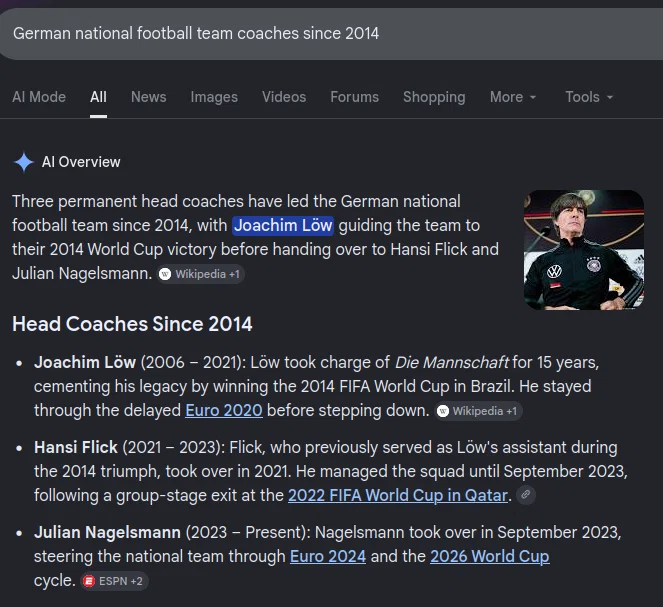Switch to AI Mode tab
663x607 pixels.
click(39, 97)
